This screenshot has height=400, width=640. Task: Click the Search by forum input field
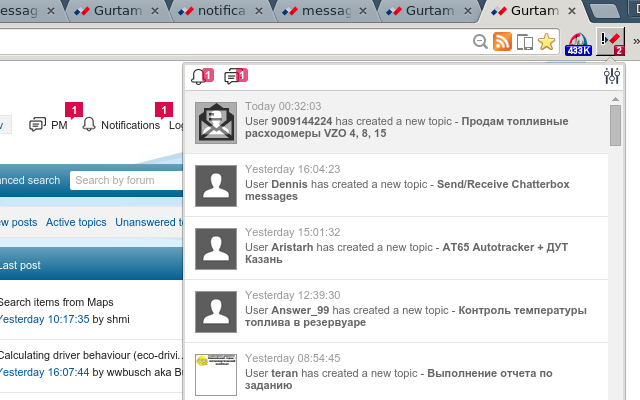[127, 180]
